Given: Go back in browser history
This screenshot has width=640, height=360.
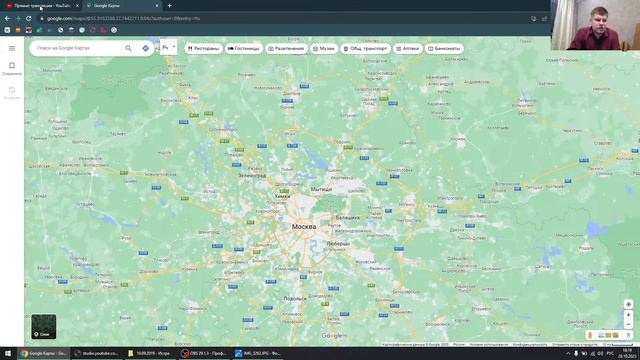Looking at the screenshot, I should click(x=7, y=18).
